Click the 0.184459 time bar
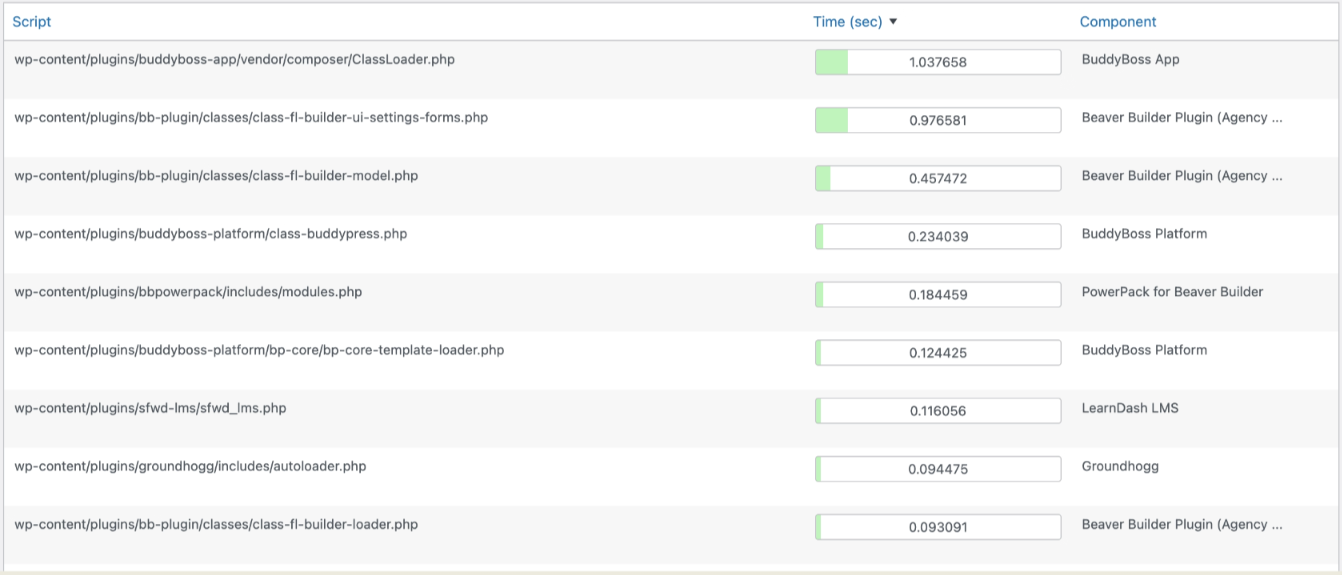This screenshot has width=1342, height=575. tap(938, 294)
